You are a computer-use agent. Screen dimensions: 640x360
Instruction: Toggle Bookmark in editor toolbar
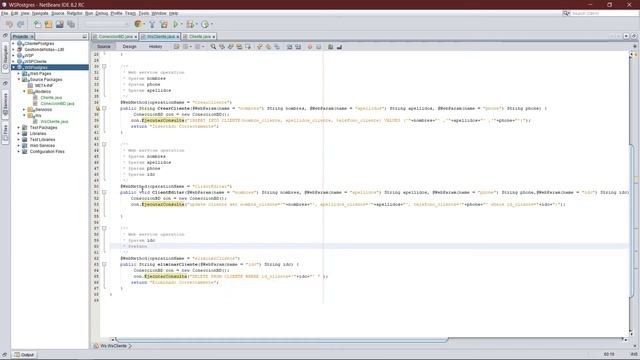coord(277,47)
